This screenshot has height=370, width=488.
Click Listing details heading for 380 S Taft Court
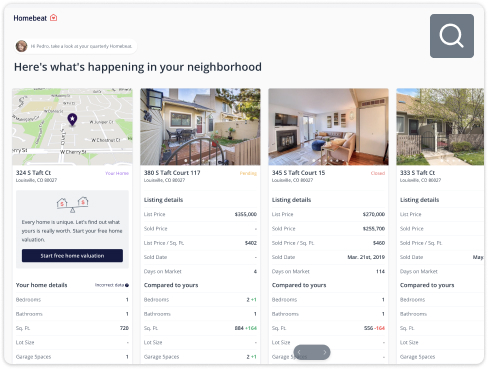pos(163,200)
